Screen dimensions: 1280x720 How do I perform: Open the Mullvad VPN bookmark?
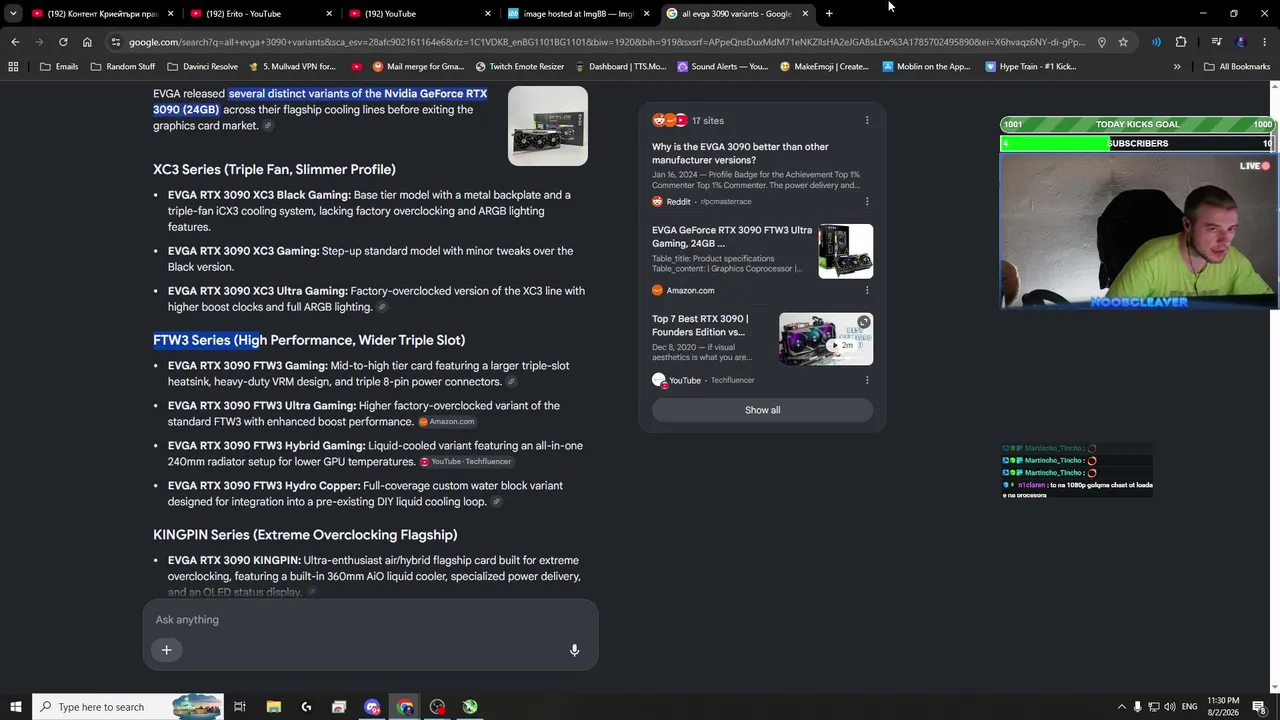click(292, 67)
